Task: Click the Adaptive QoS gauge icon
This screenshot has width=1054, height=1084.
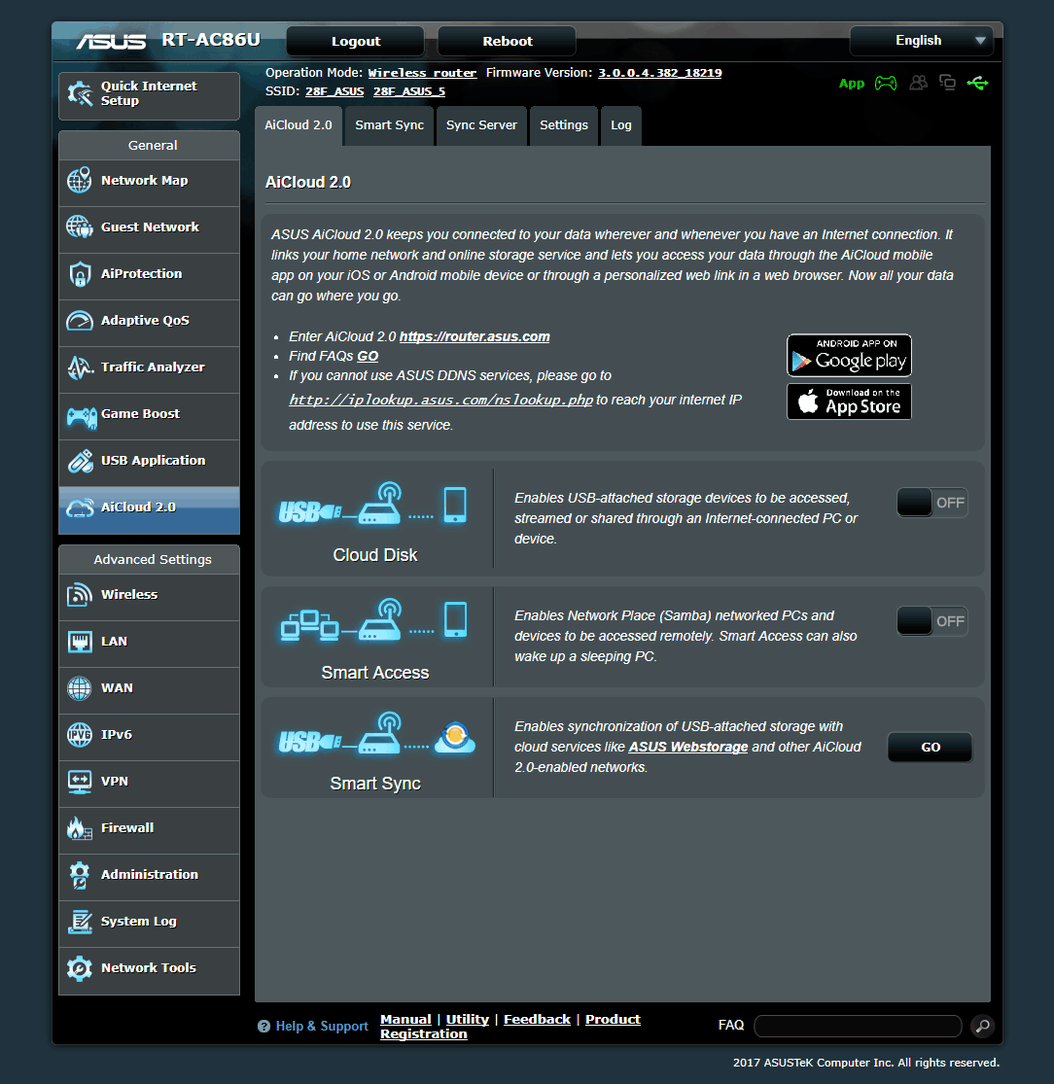Action: (x=79, y=321)
